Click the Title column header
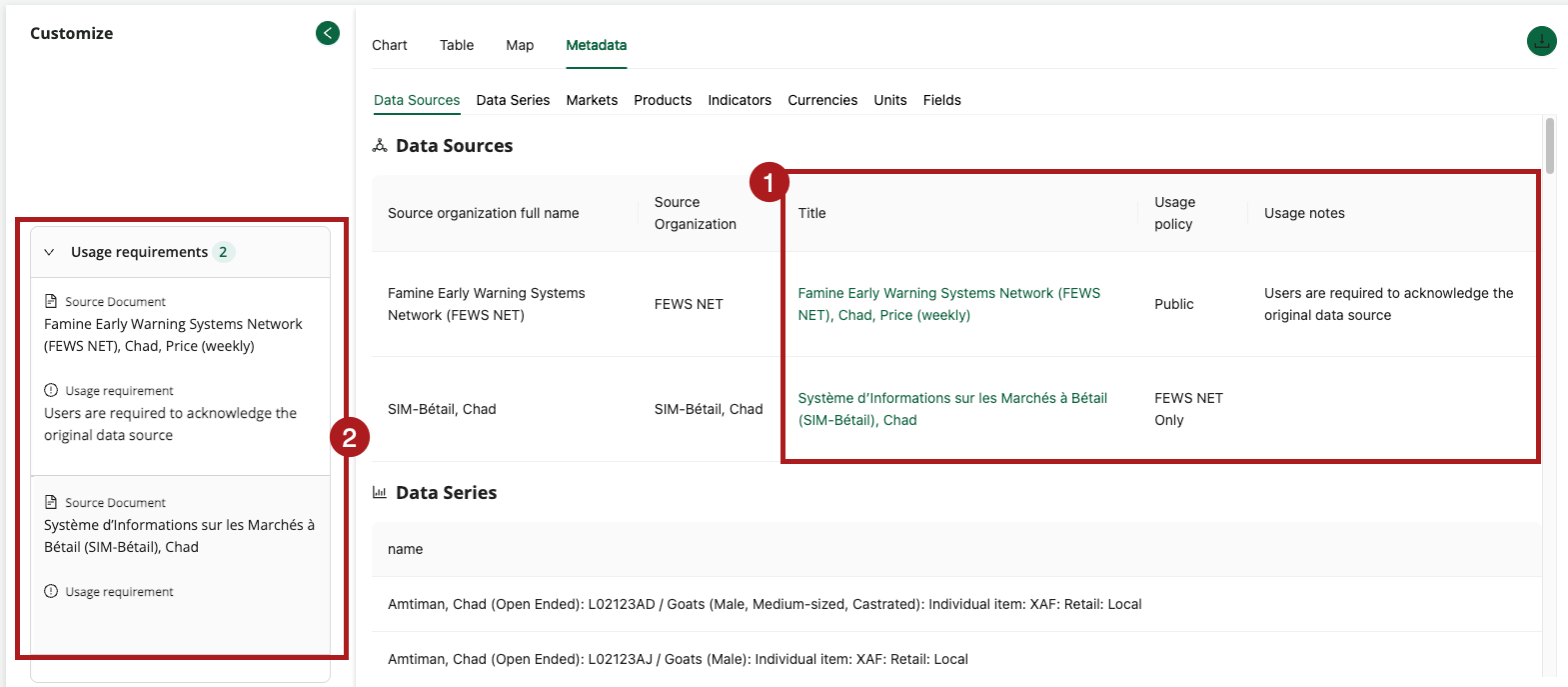The height and width of the screenshot is (687, 1568). [812, 213]
